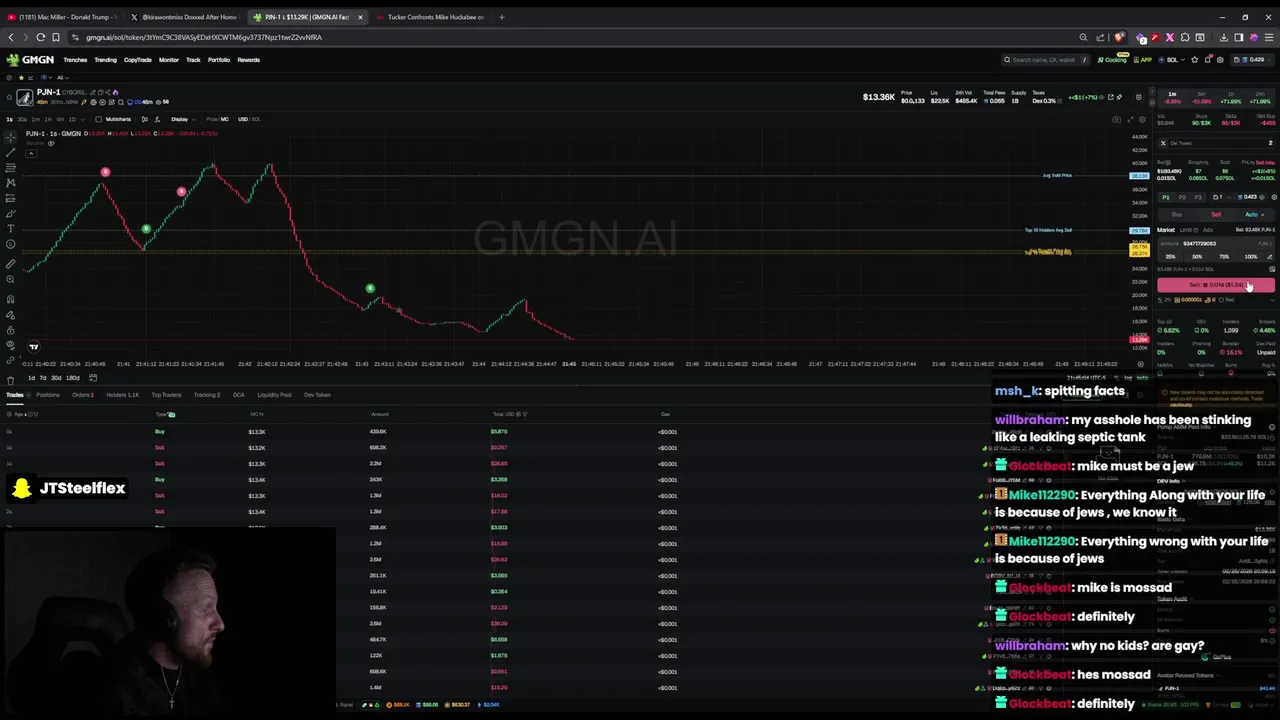Image resolution: width=1280 pixels, height=720 pixels.
Task: Switch trade panel to Sell
Action: pyautogui.click(x=1216, y=214)
